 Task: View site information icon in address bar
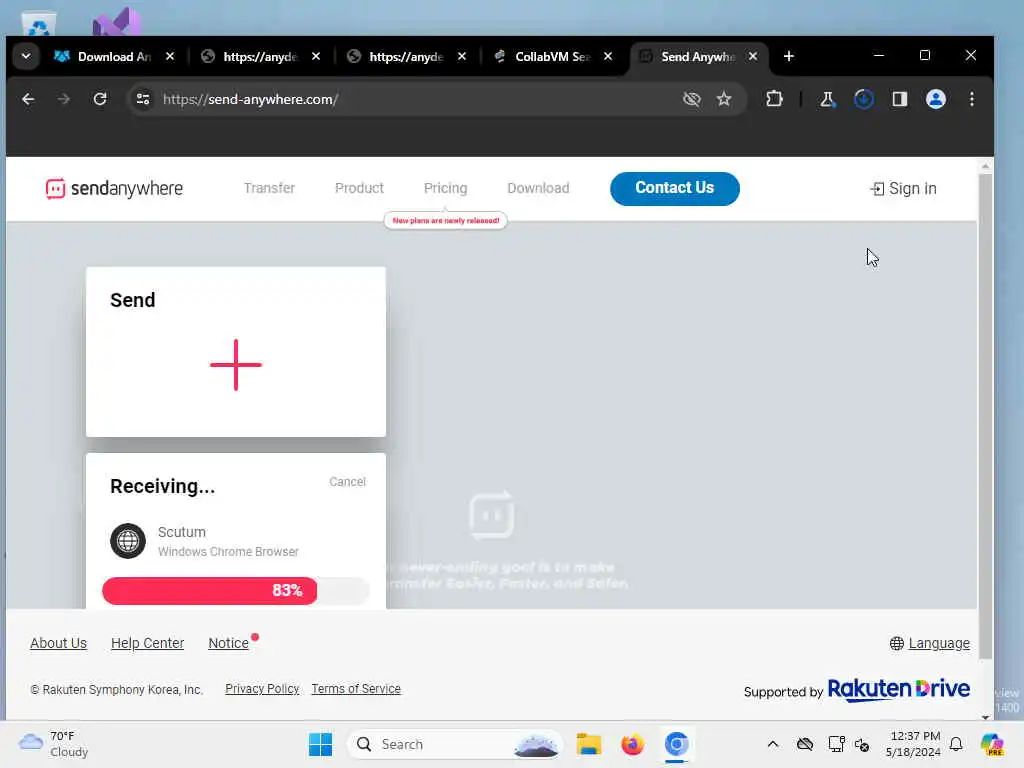pyautogui.click(x=143, y=99)
